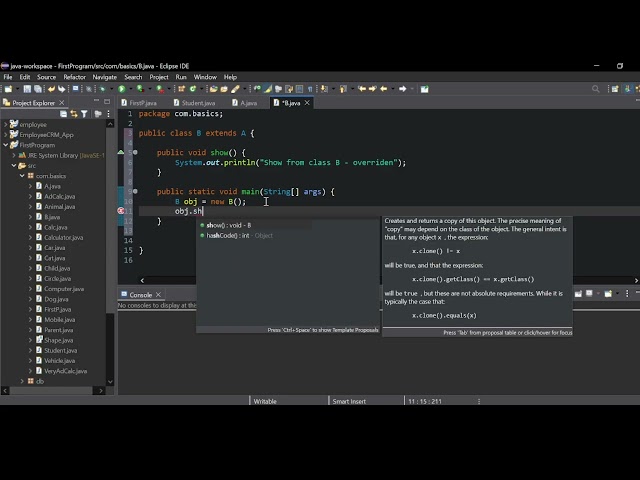
Task: Open the Run button dropdown arrow
Action: pos(131,89)
